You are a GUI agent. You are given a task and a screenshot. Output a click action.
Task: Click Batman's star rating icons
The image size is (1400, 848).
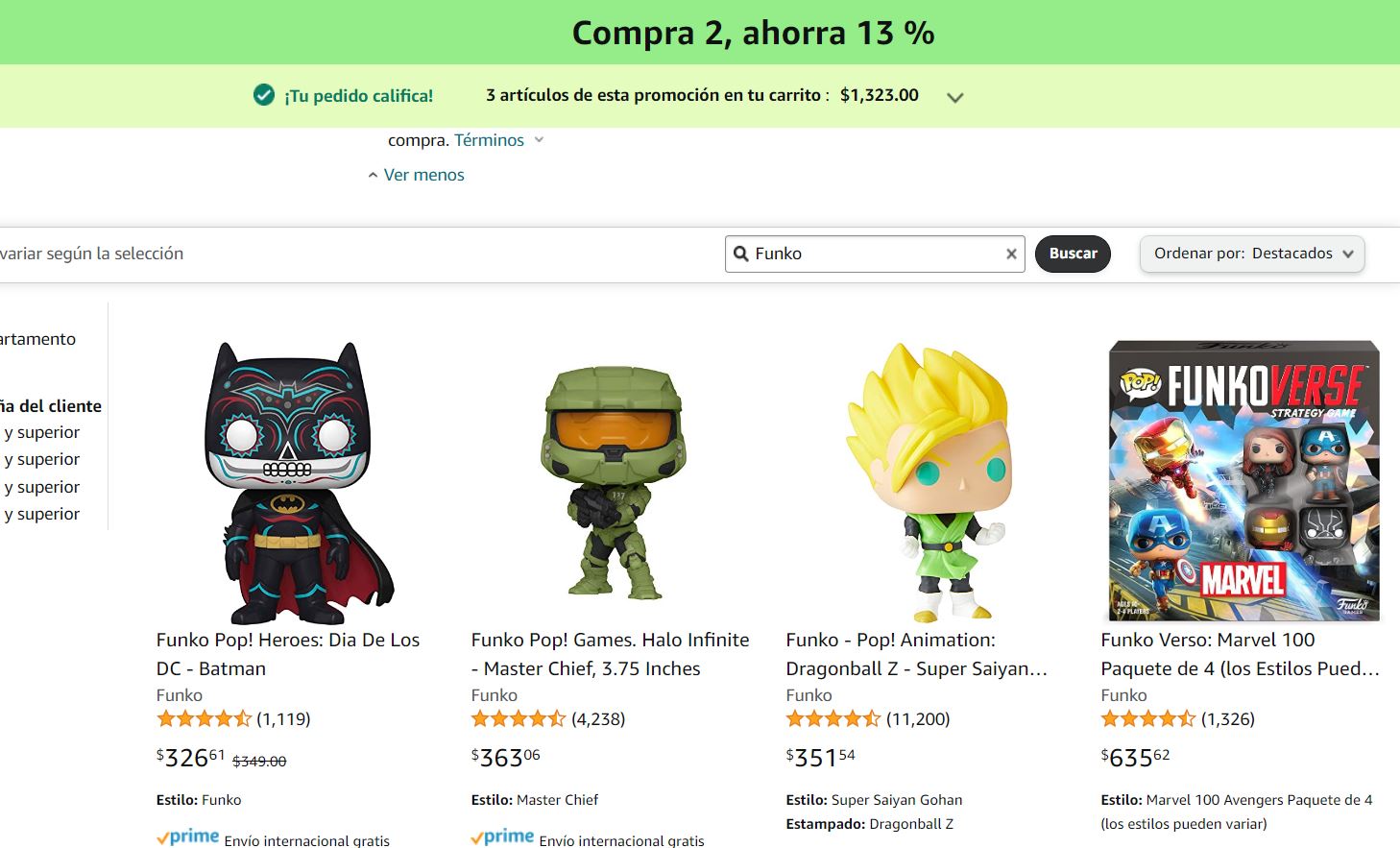pyautogui.click(x=205, y=718)
